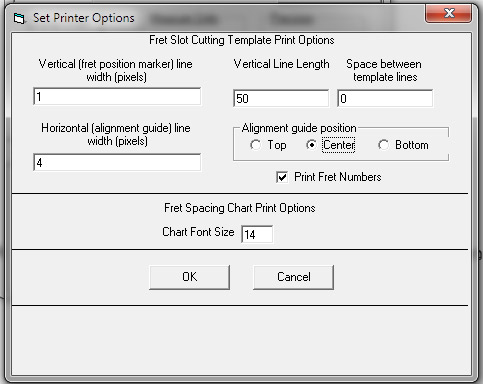
Task: Click the Chart Font Size text box
Action: point(257,234)
